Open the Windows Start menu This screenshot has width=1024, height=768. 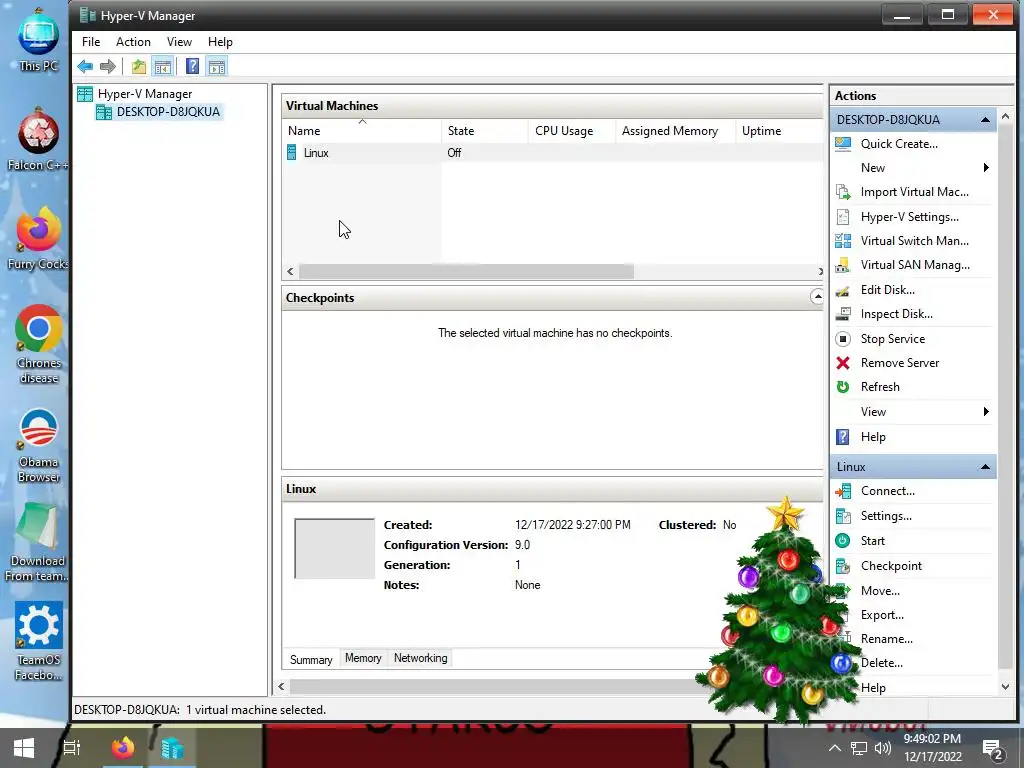click(24, 748)
